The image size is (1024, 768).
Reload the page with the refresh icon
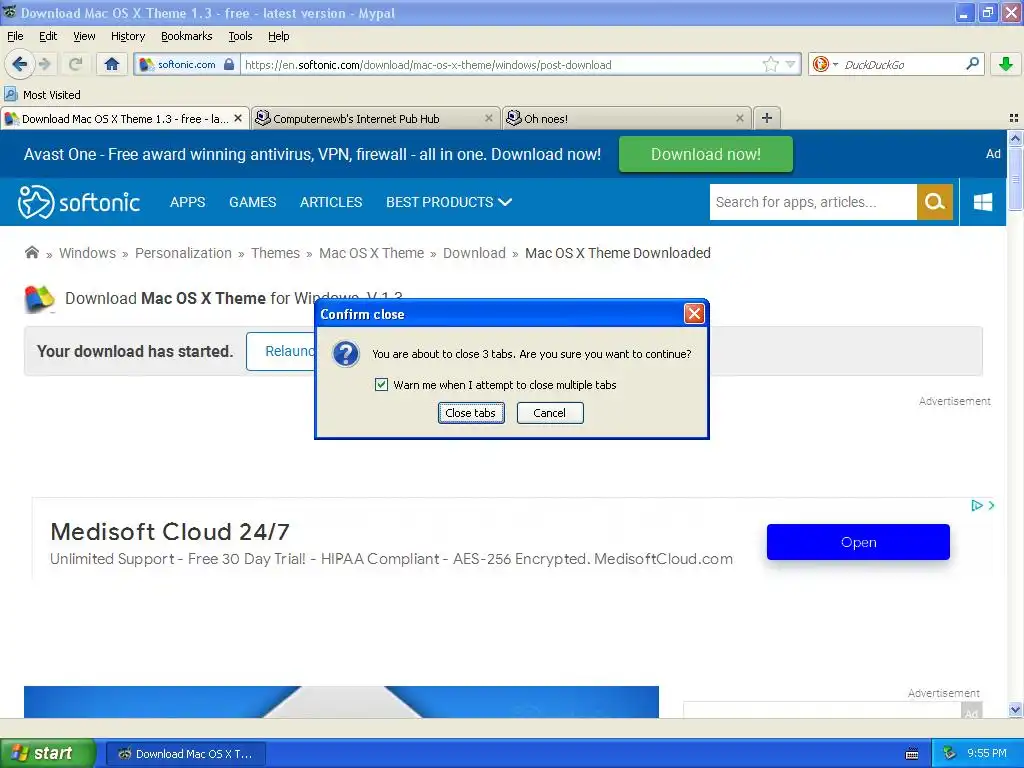(75, 64)
